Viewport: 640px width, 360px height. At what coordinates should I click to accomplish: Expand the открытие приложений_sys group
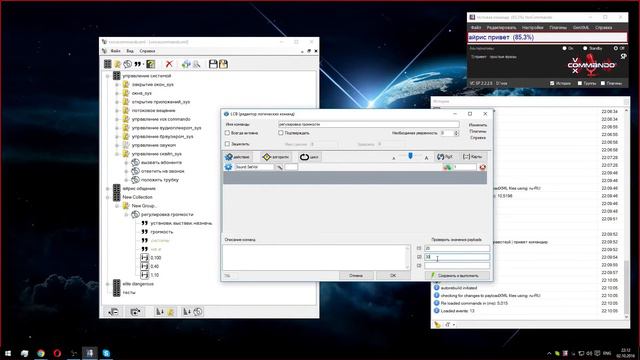click(117, 102)
